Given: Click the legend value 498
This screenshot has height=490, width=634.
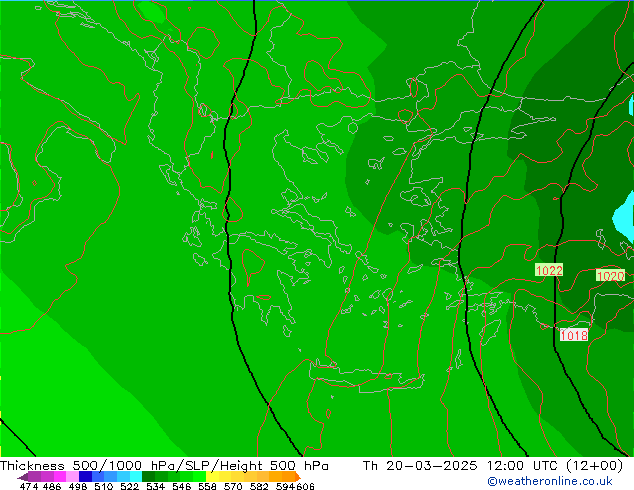Looking at the screenshot, I should point(78,486).
